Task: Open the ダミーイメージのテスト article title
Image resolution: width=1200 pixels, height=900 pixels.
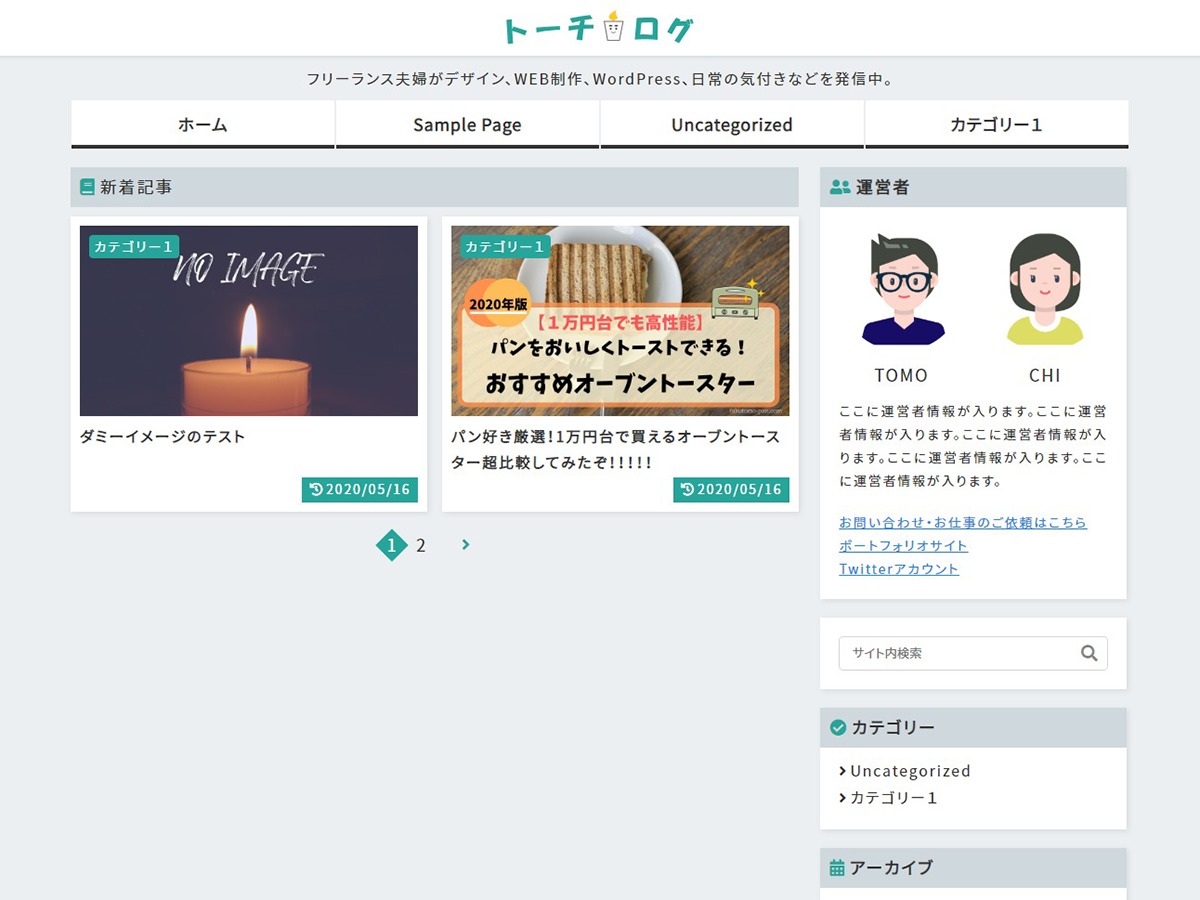Action: (162, 437)
